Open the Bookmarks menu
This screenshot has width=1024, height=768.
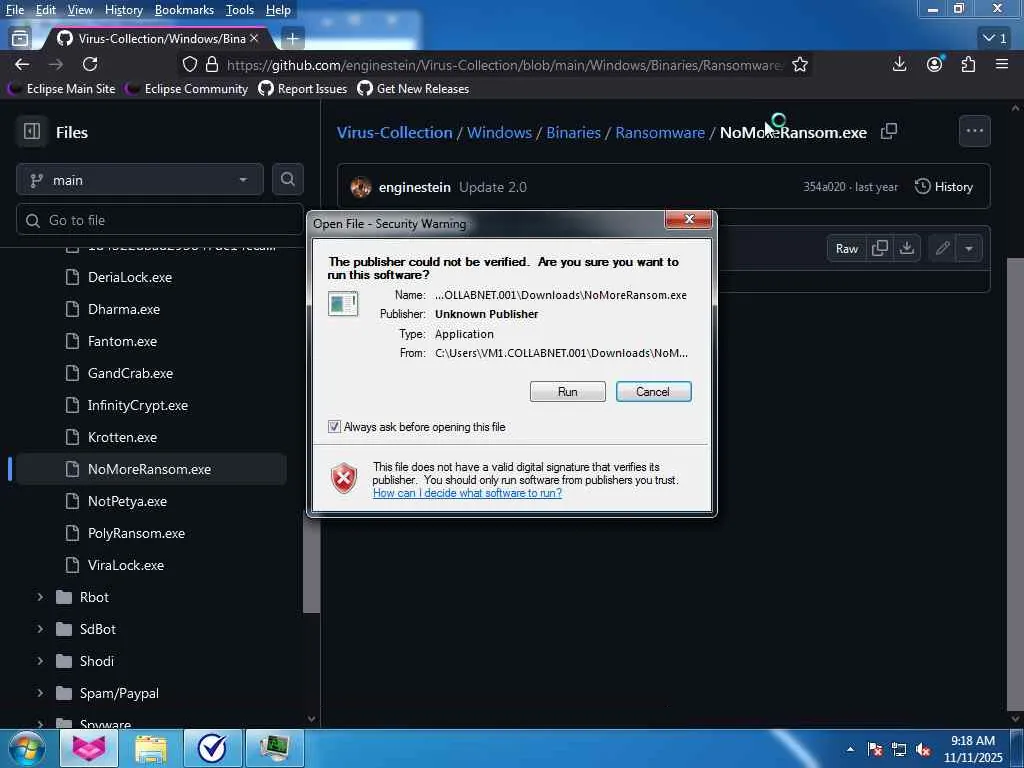click(x=184, y=10)
